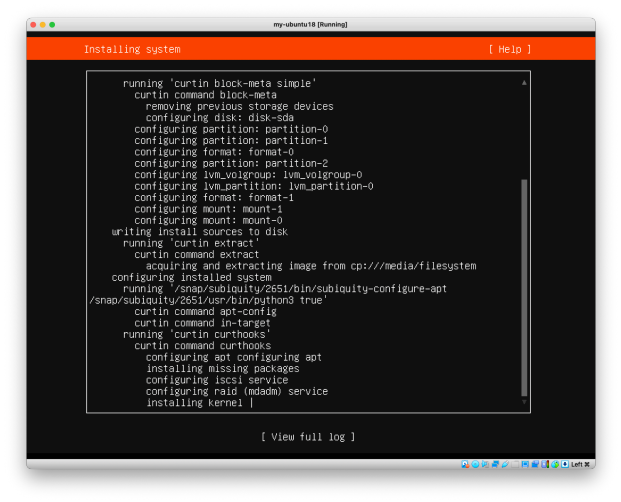
Task: Click 'curtin command extract' log line
Action: (x=196, y=254)
